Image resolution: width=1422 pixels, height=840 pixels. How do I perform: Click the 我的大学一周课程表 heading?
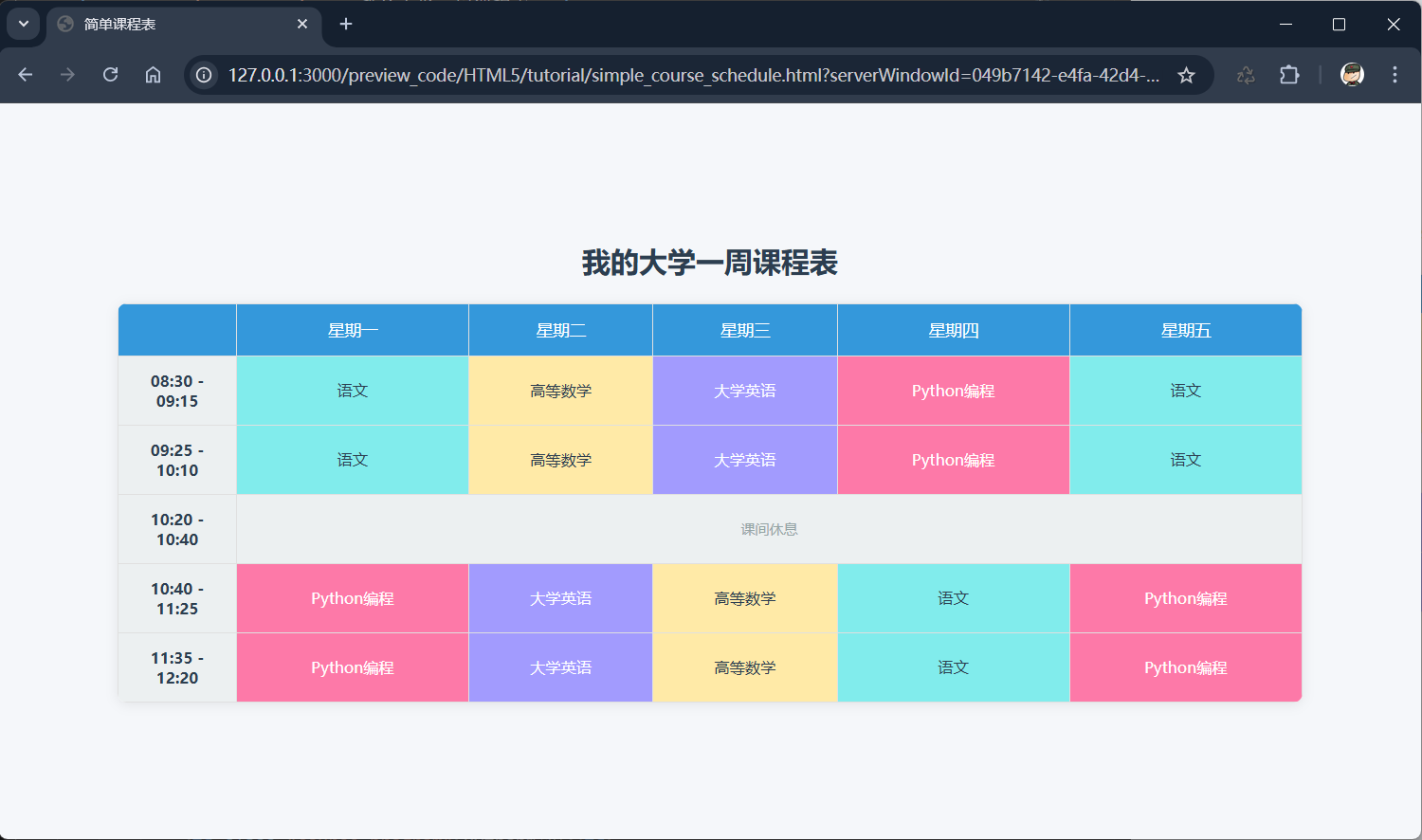click(710, 263)
